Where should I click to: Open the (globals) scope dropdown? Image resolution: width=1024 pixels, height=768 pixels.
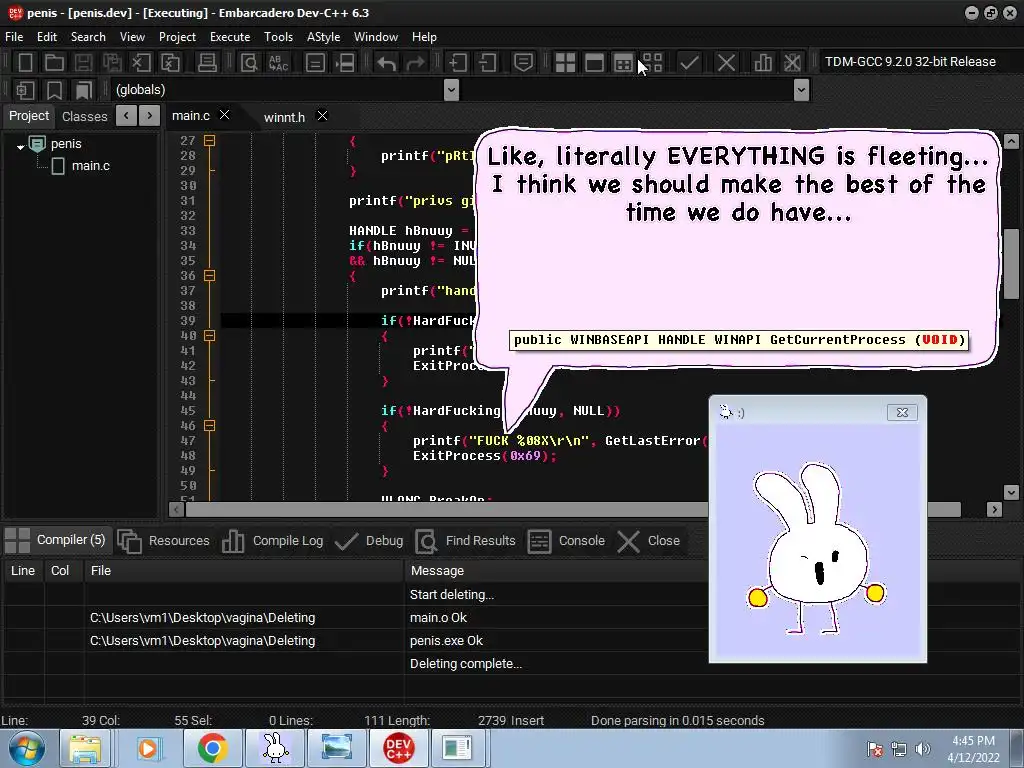(x=451, y=90)
